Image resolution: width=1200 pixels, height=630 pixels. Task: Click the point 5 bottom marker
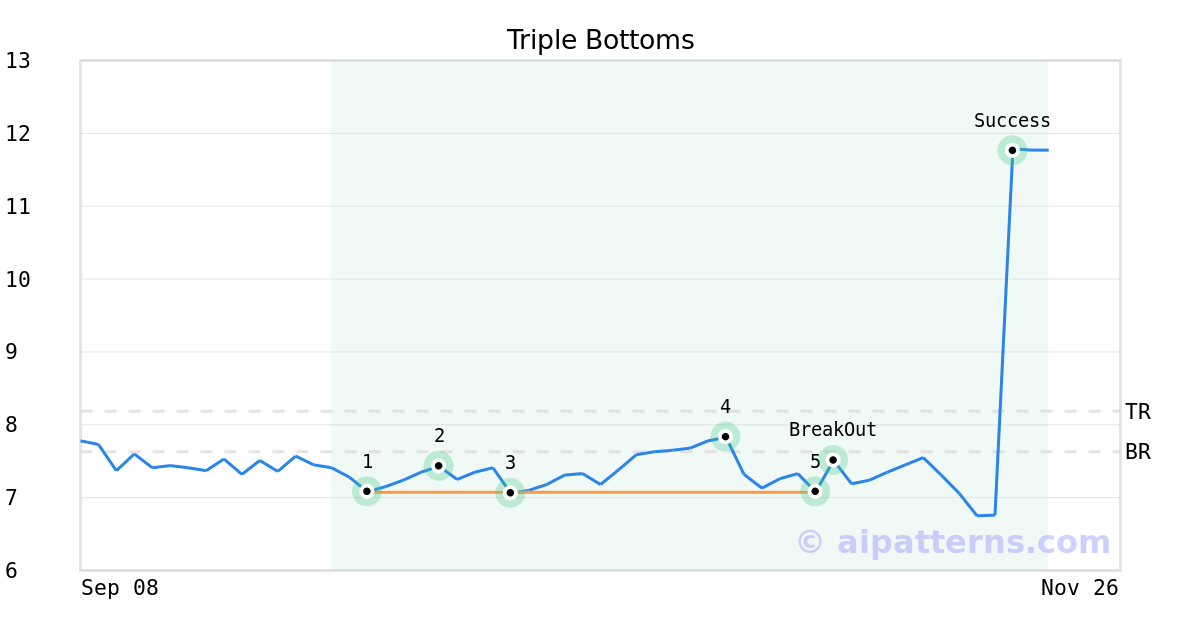[x=815, y=491]
